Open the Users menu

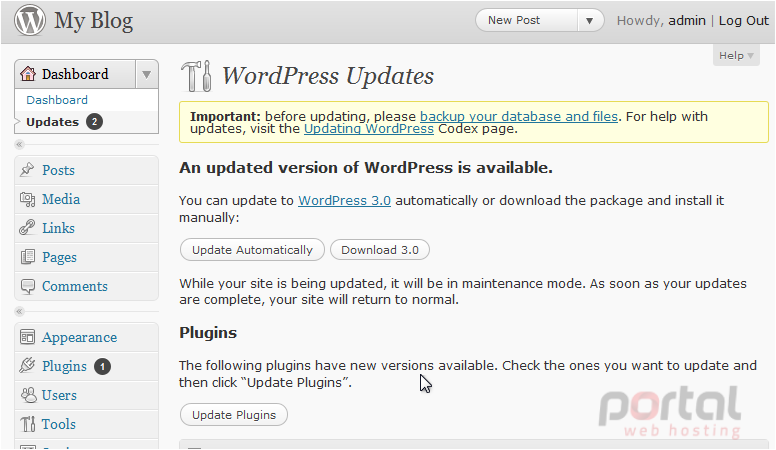tap(59, 395)
